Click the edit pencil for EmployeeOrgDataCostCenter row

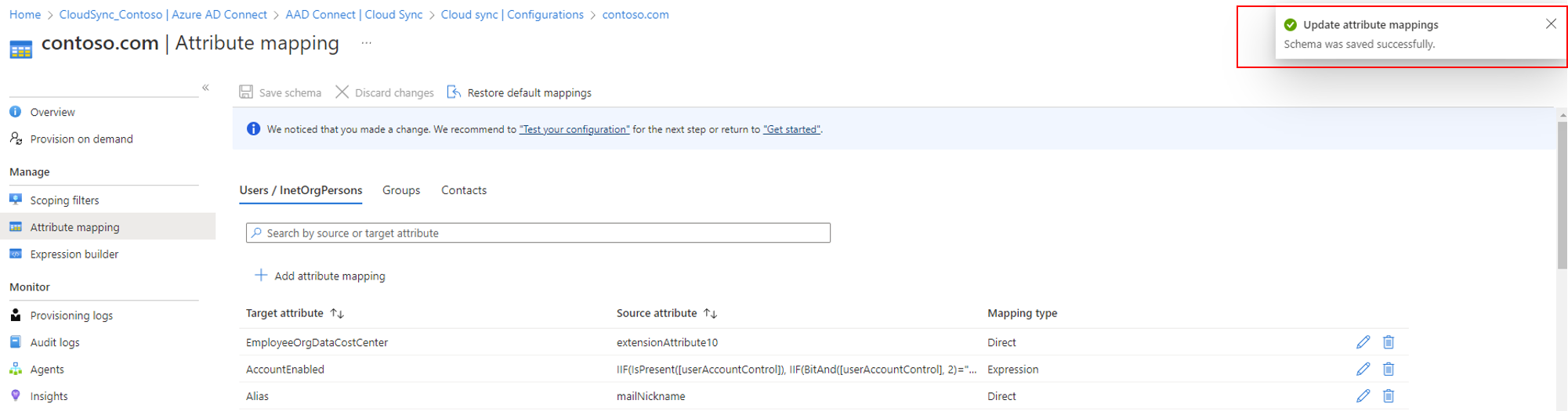coord(1363,342)
